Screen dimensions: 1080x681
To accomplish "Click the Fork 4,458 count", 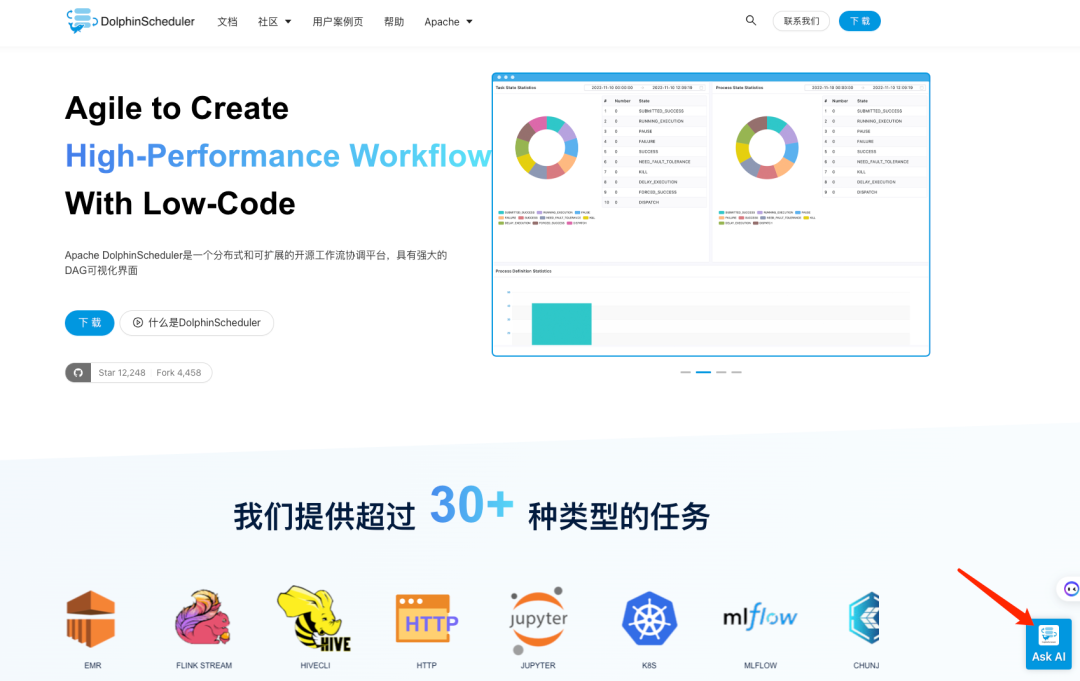I will point(178,373).
